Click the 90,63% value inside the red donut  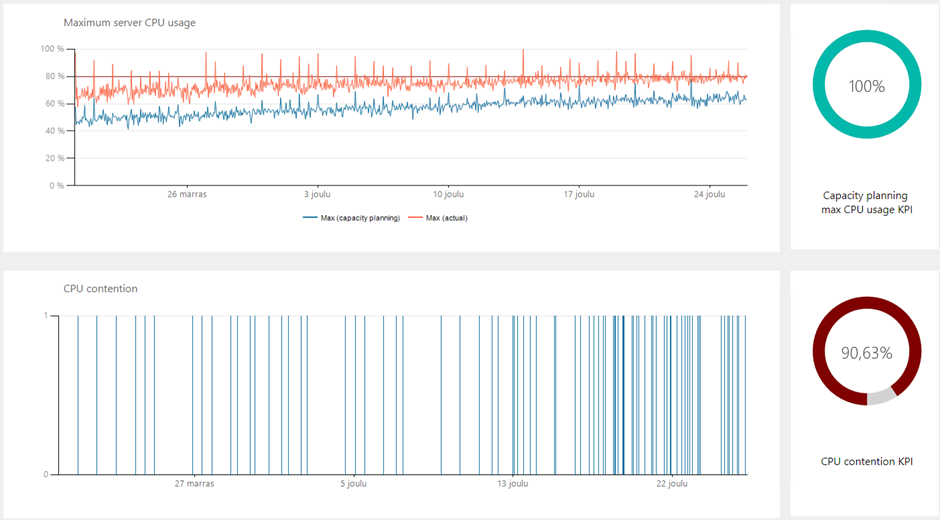[x=866, y=352]
